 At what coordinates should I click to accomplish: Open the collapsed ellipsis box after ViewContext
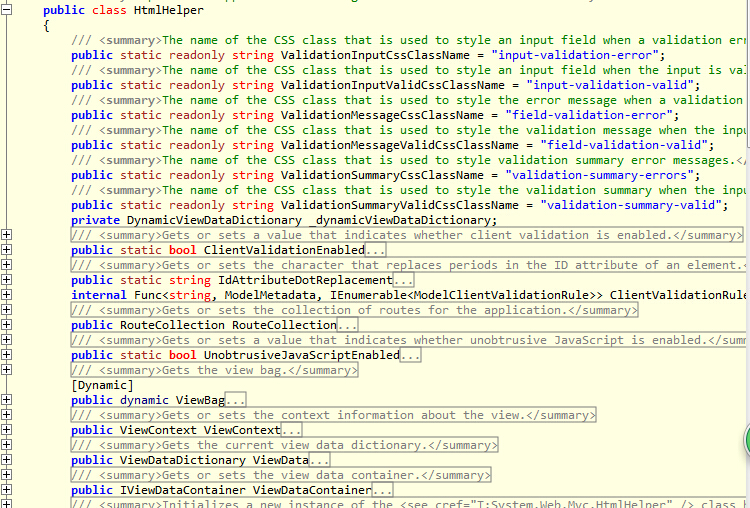[291, 431]
